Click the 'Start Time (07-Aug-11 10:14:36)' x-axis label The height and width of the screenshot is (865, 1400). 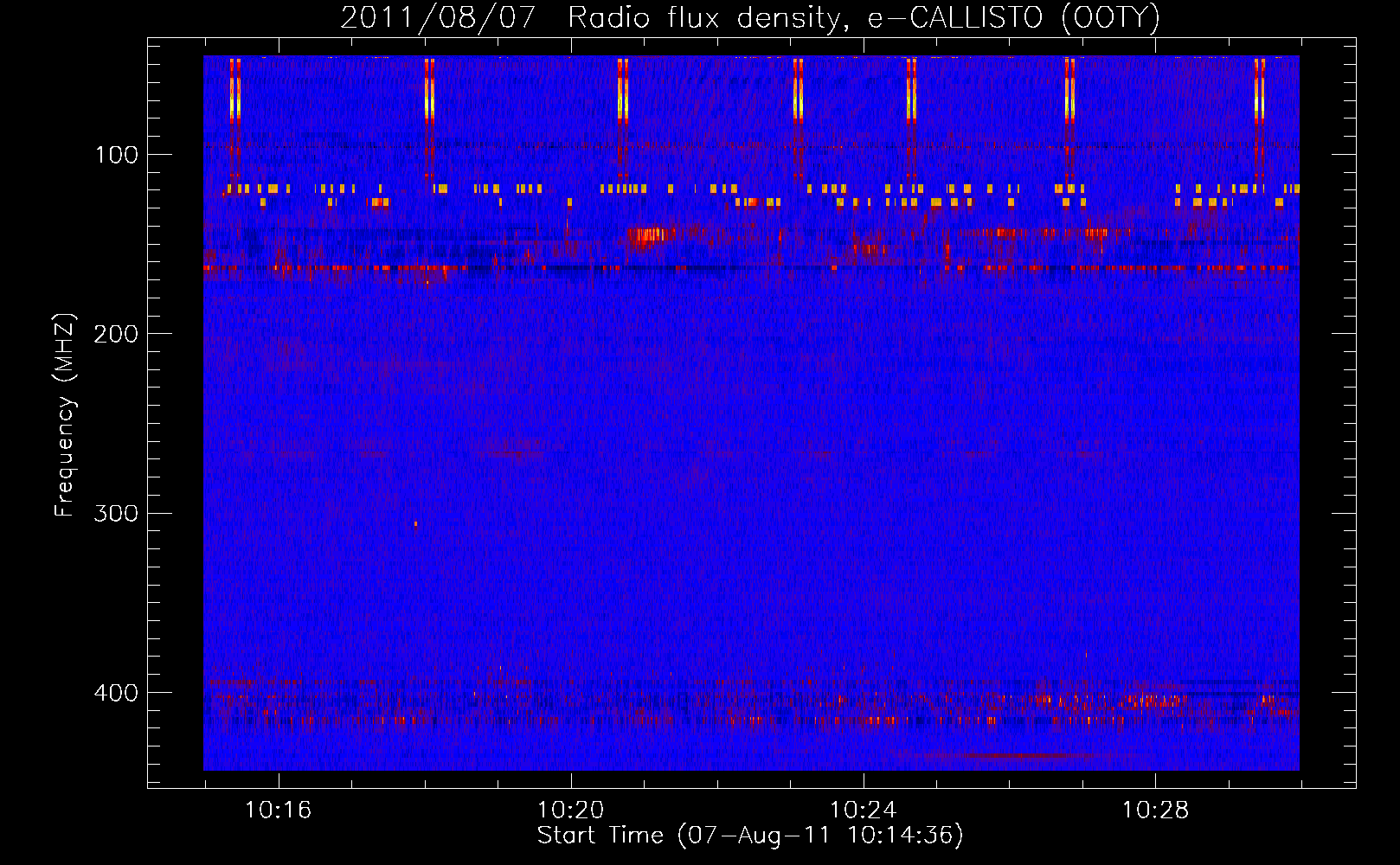pyautogui.click(x=750, y=836)
